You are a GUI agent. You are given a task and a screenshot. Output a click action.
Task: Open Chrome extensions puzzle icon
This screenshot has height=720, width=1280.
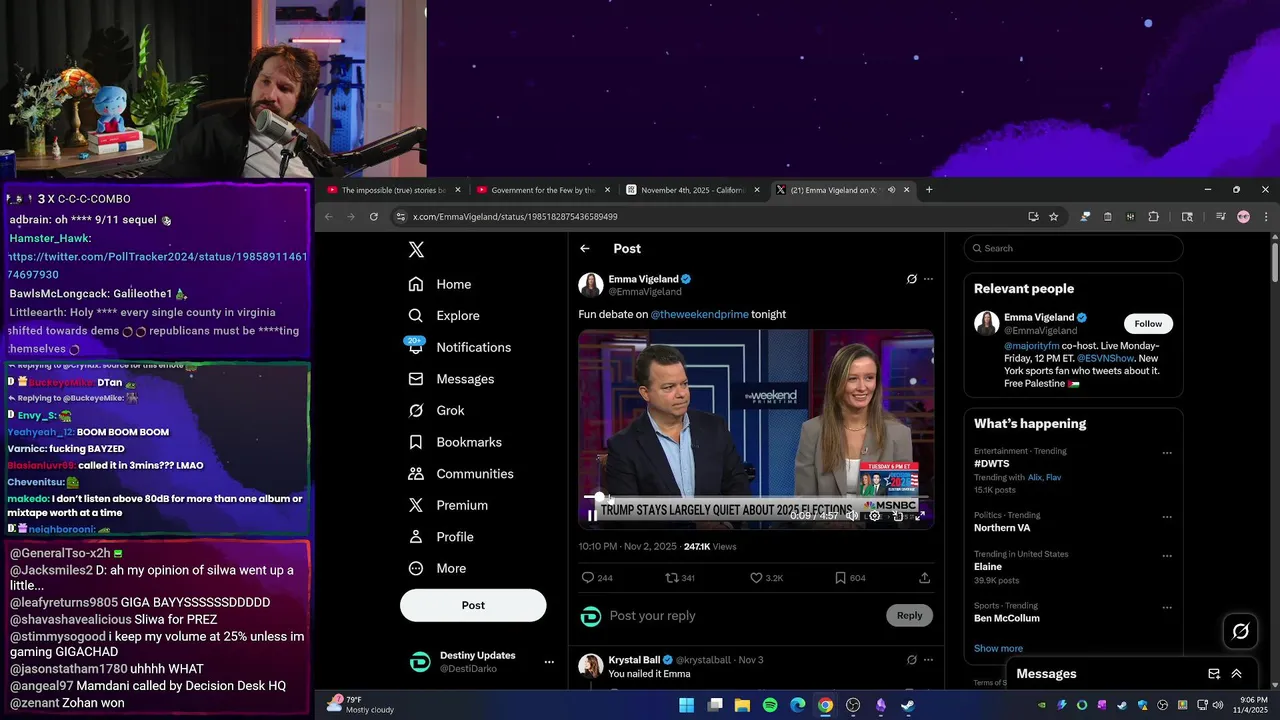[1153, 217]
